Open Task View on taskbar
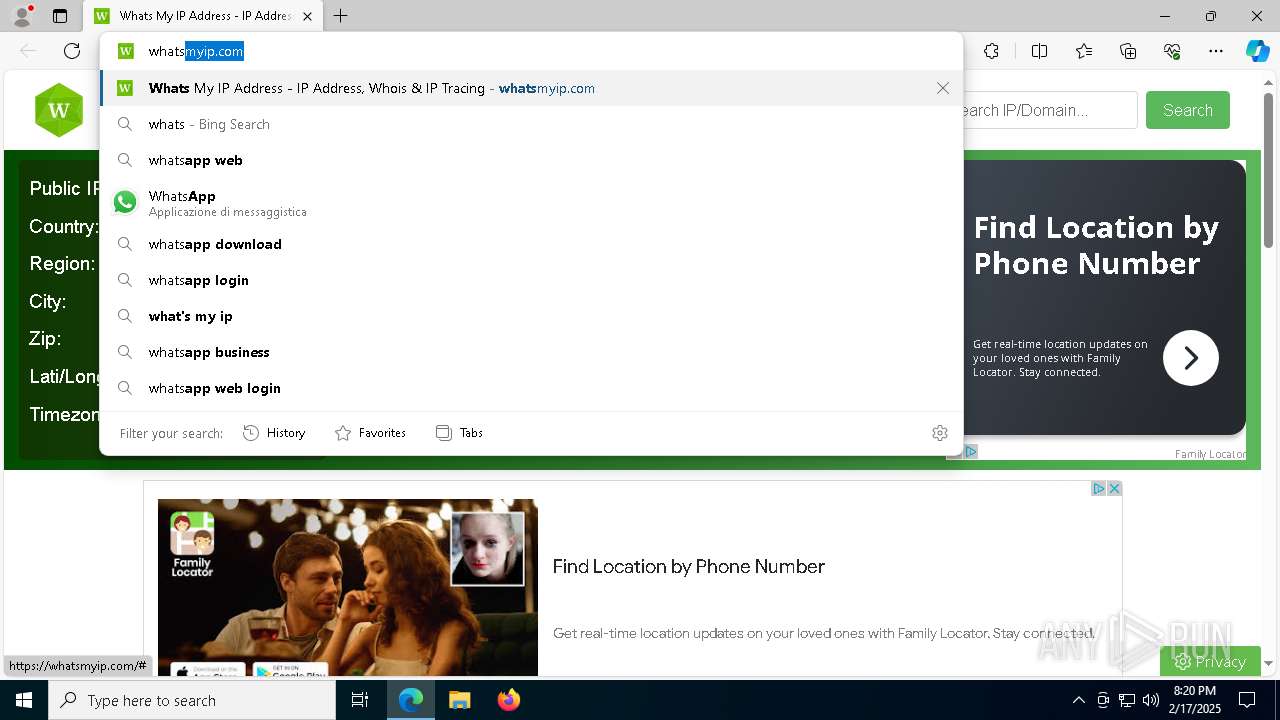1280x720 pixels. tap(360, 700)
